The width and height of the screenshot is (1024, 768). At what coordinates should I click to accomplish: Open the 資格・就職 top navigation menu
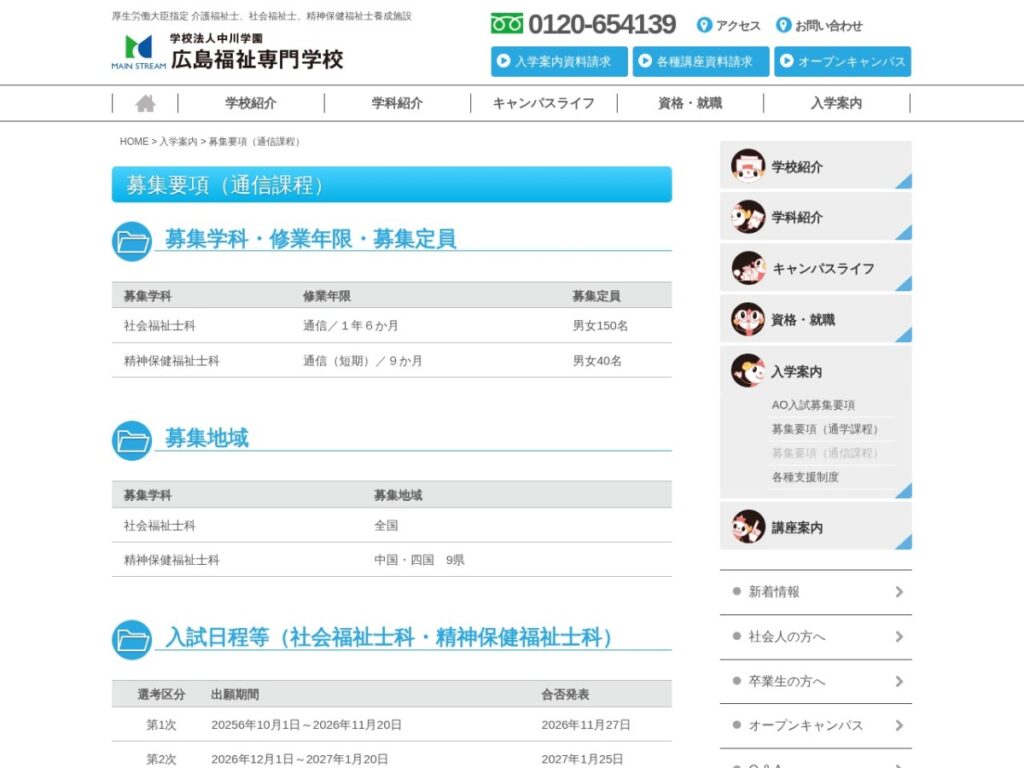690,103
